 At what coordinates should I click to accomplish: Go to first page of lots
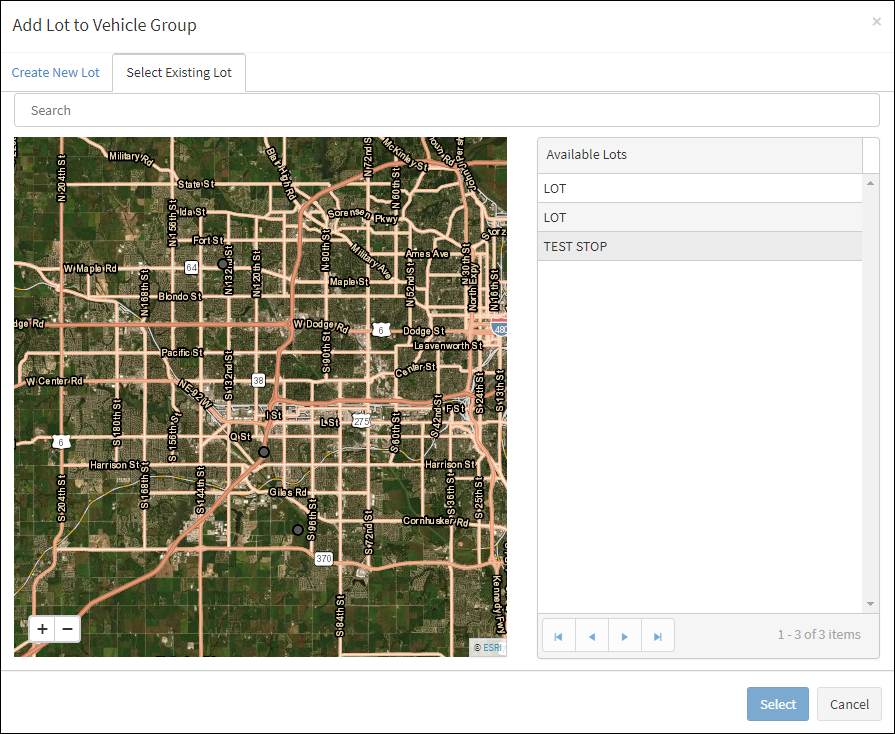tap(558, 636)
